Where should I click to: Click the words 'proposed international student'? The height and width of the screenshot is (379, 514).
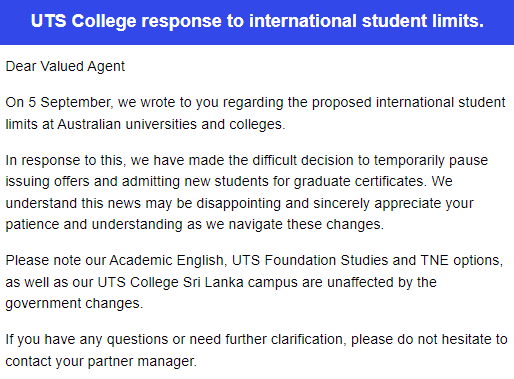click(x=409, y=102)
